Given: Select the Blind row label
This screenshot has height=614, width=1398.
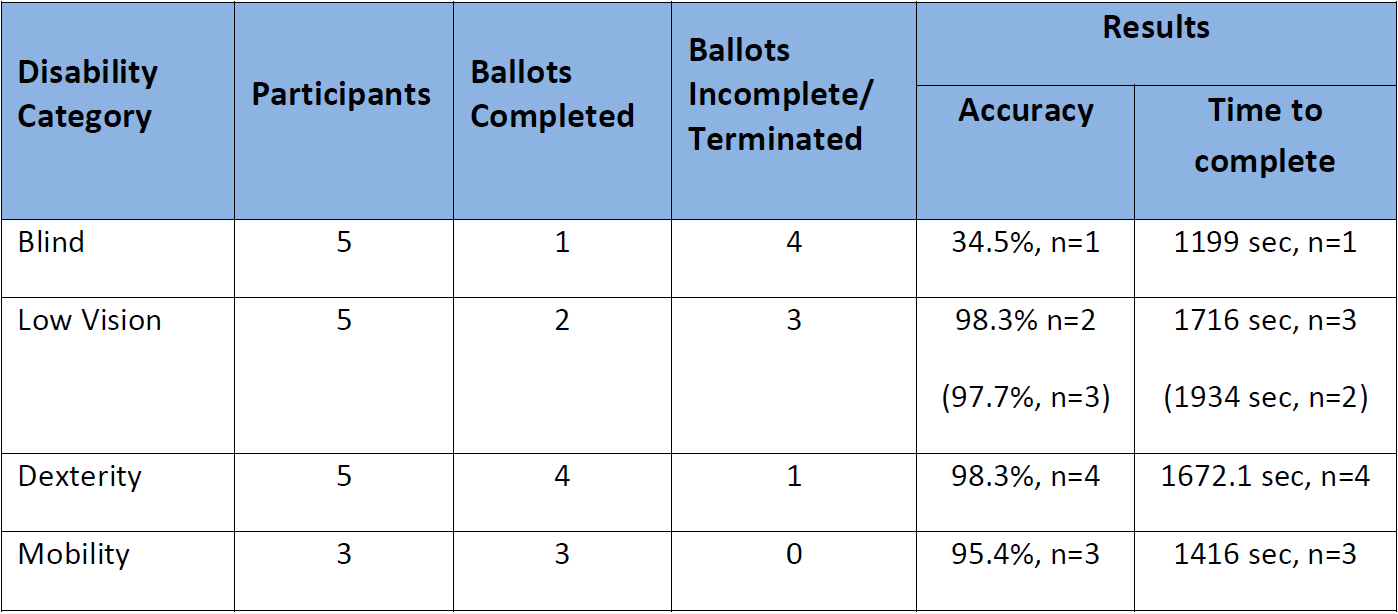Looking at the screenshot, I should click(x=52, y=243).
